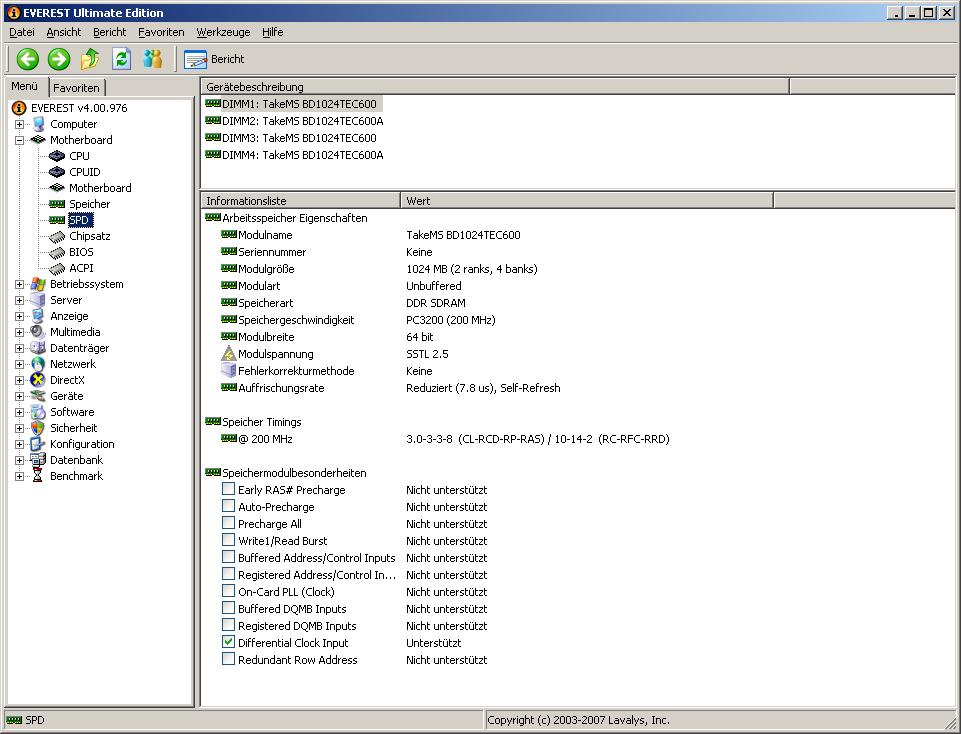This screenshot has width=961, height=734.
Task: Expand the Server tree node
Action: (20, 300)
